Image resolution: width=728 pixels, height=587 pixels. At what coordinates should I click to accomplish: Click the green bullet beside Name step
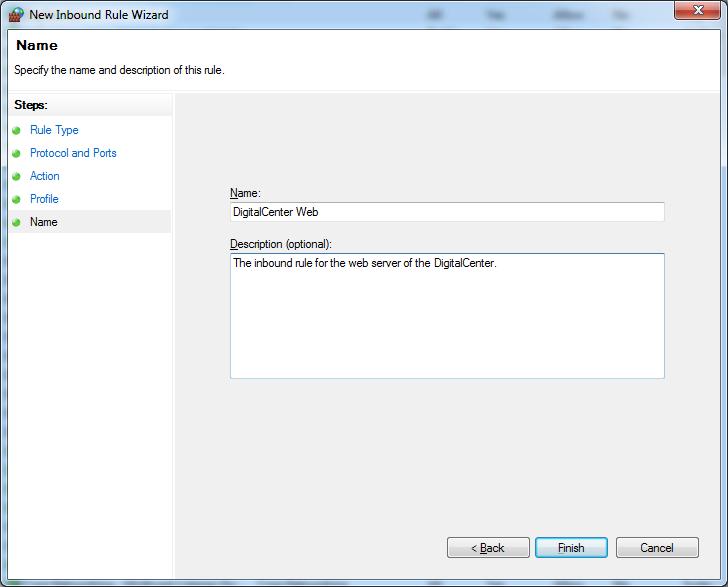[16, 222]
